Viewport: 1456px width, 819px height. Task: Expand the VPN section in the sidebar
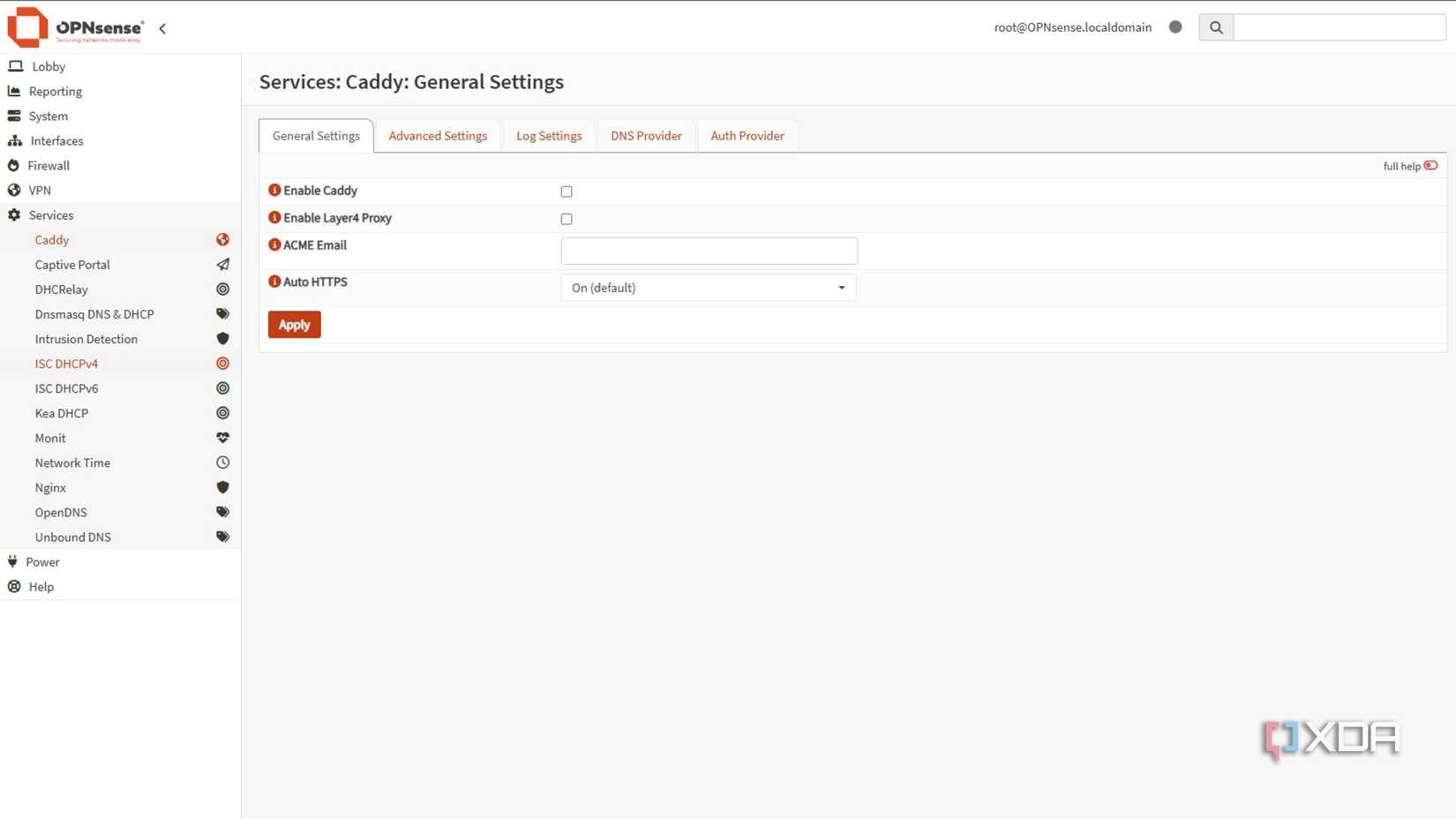pyautogui.click(x=40, y=190)
